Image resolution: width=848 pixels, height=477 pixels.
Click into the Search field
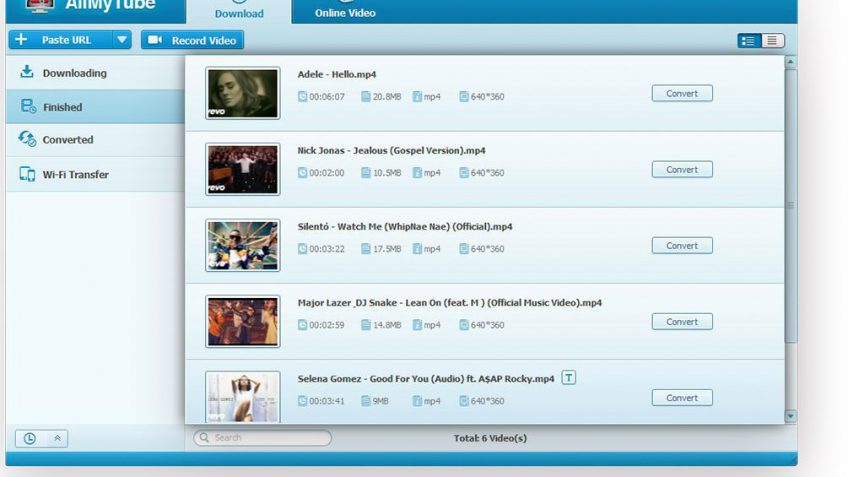point(263,438)
